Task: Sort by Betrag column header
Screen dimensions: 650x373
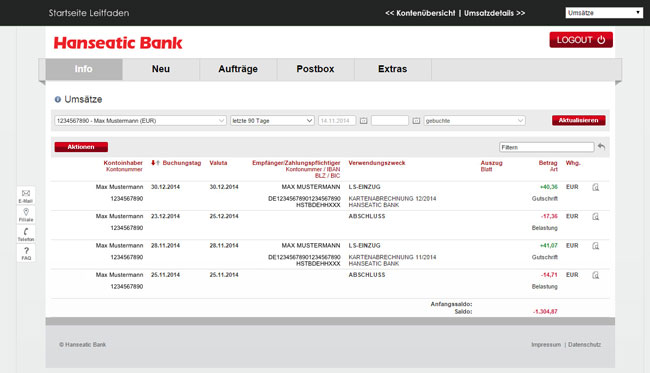Action: 548,163
